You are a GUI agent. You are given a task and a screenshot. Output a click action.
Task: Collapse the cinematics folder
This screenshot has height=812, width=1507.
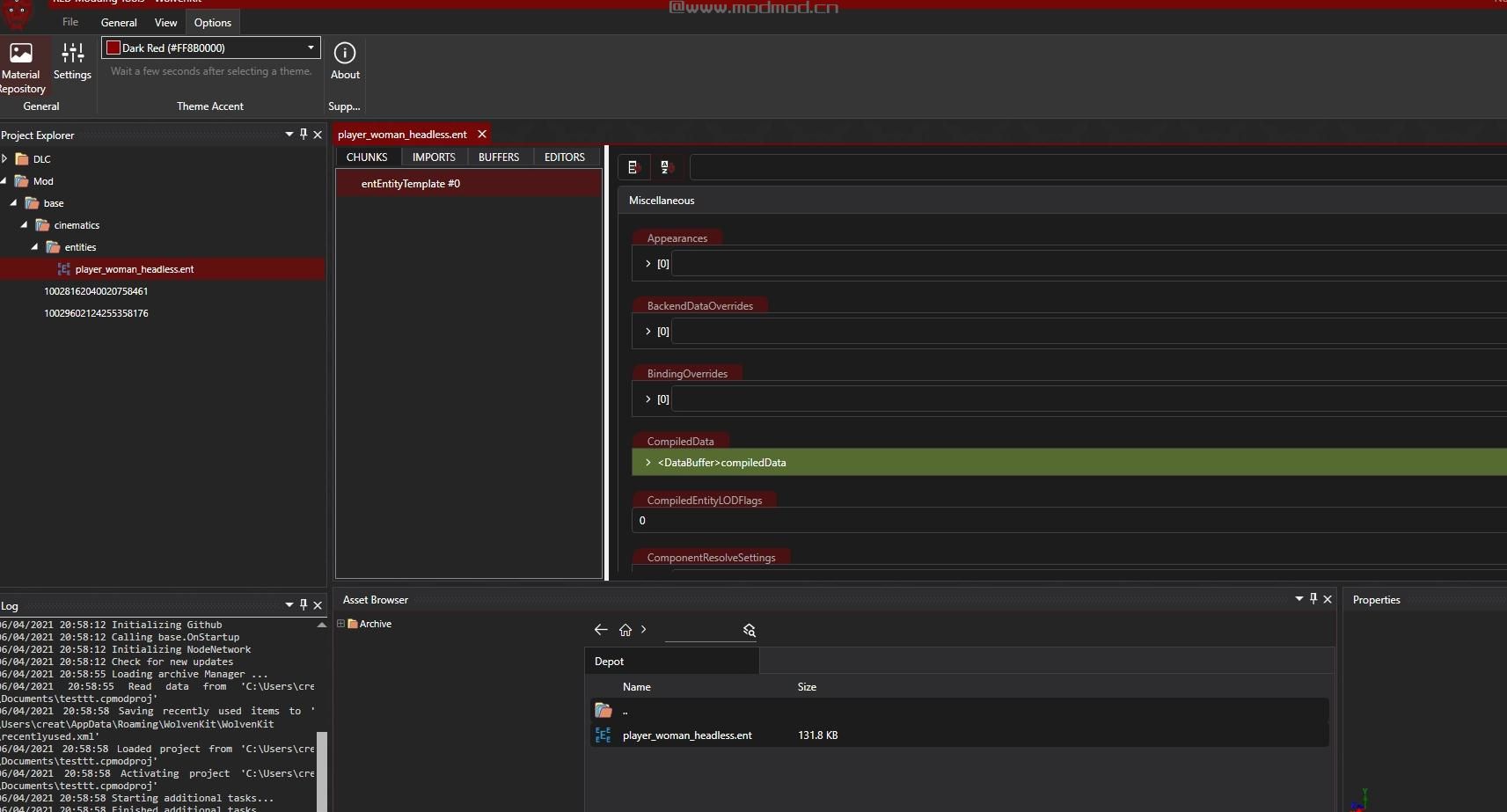[25, 225]
